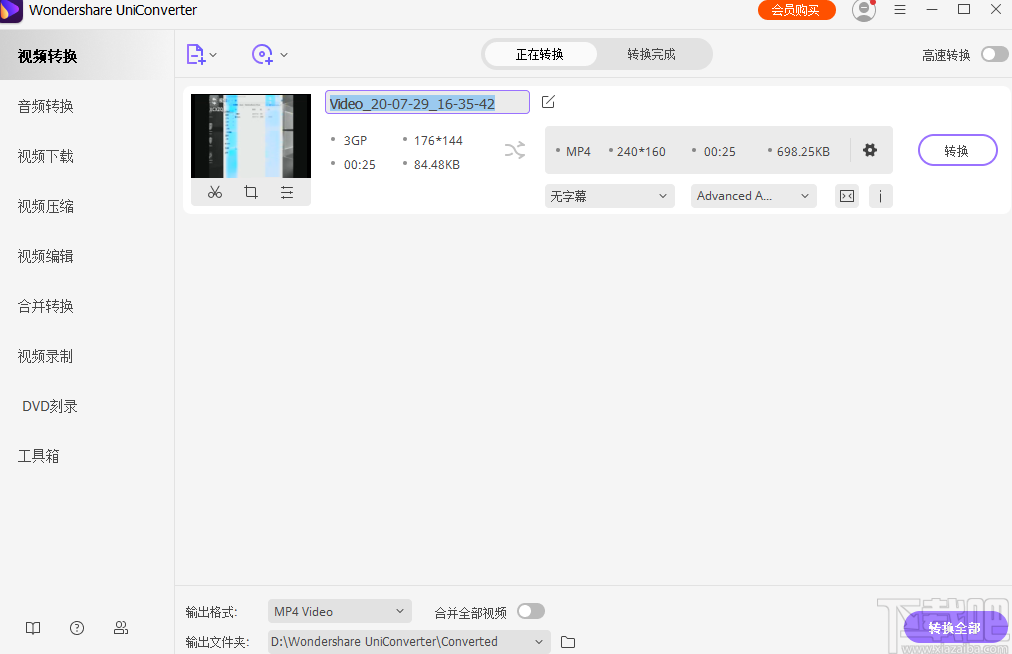Open the subtitle editor box icon
Viewport: 1012px width, 654px height.
(846, 195)
